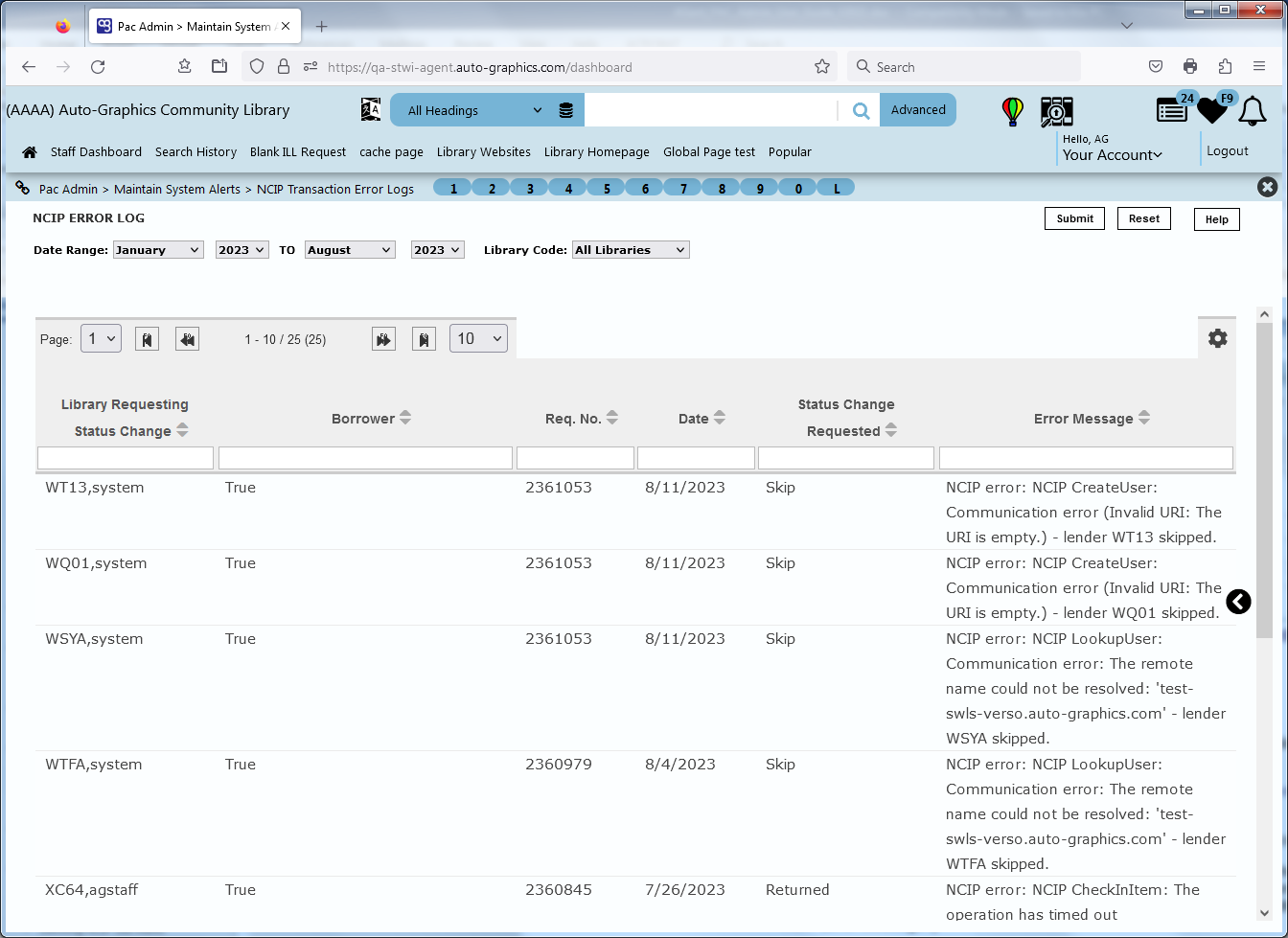Image resolution: width=1288 pixels, height=938 pixels.
Task: Open Blank ILL Request menu item
Action: click(298, 151)
